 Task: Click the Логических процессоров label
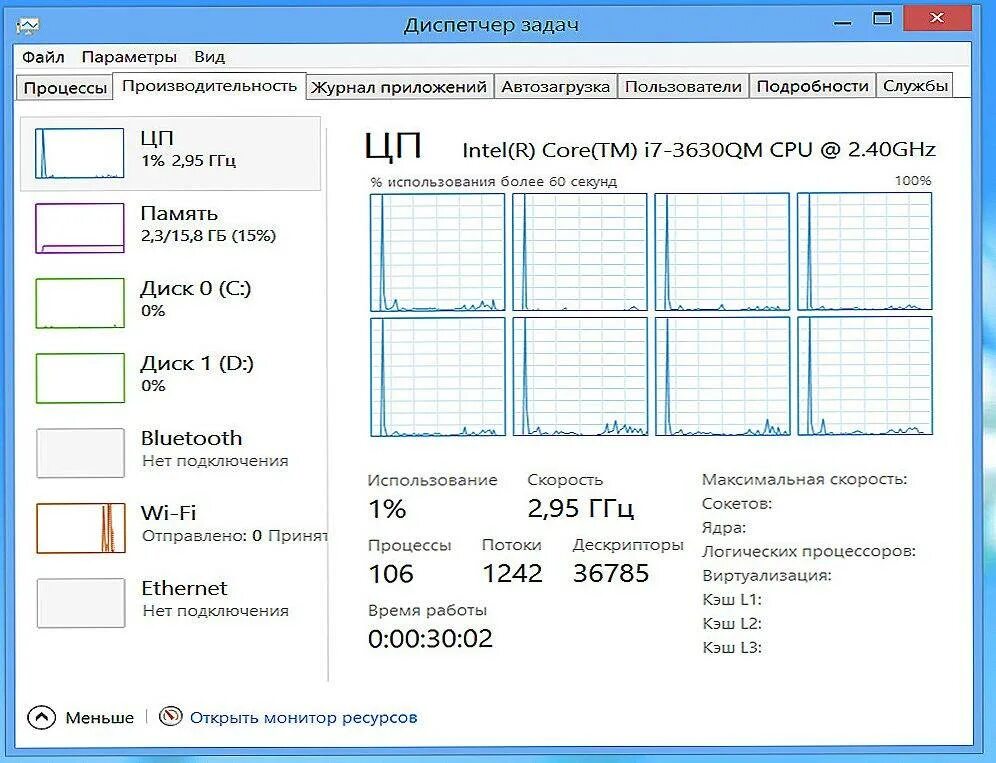click(809, 551)
